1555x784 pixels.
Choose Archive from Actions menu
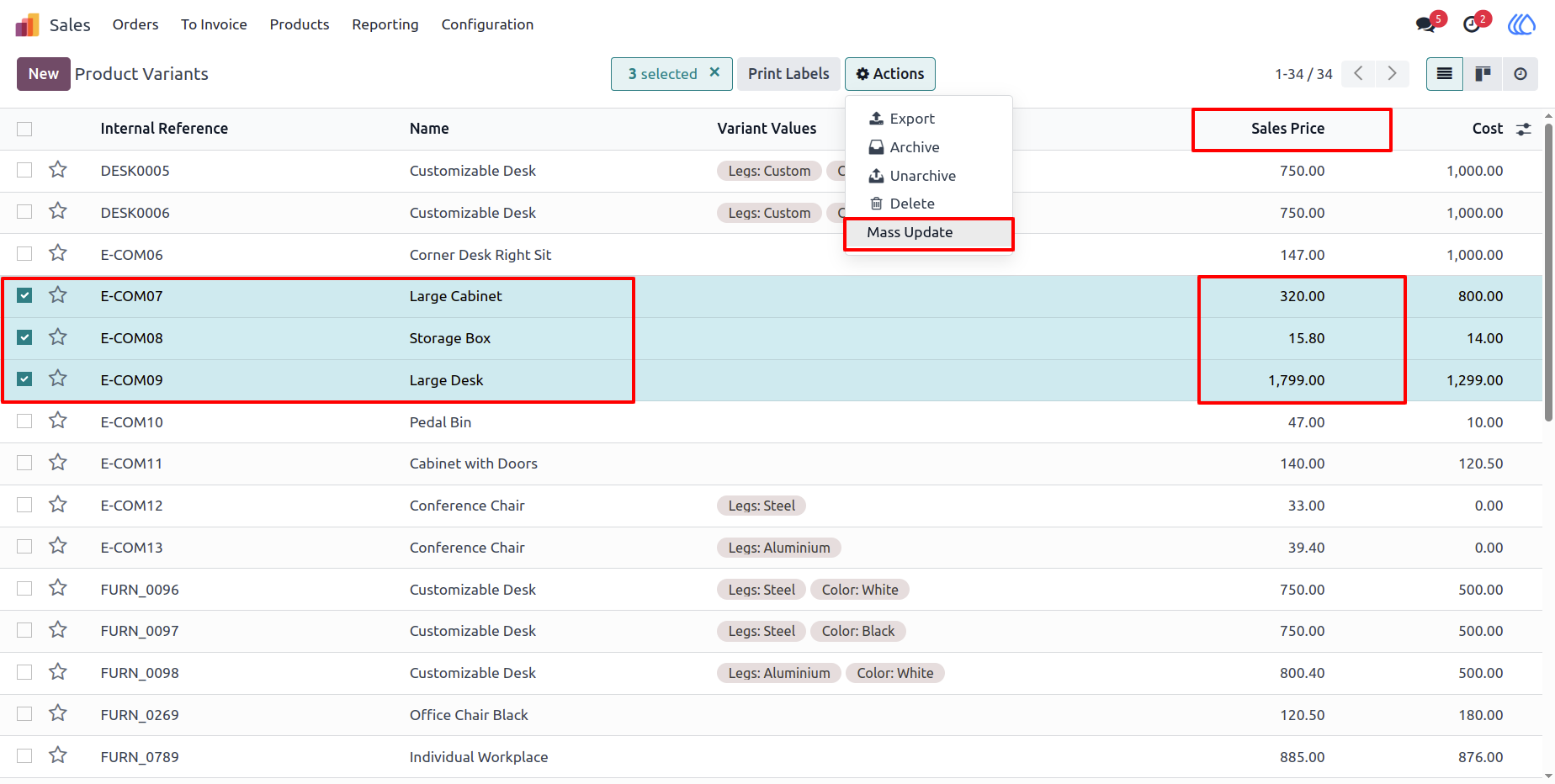click(929, 147)
